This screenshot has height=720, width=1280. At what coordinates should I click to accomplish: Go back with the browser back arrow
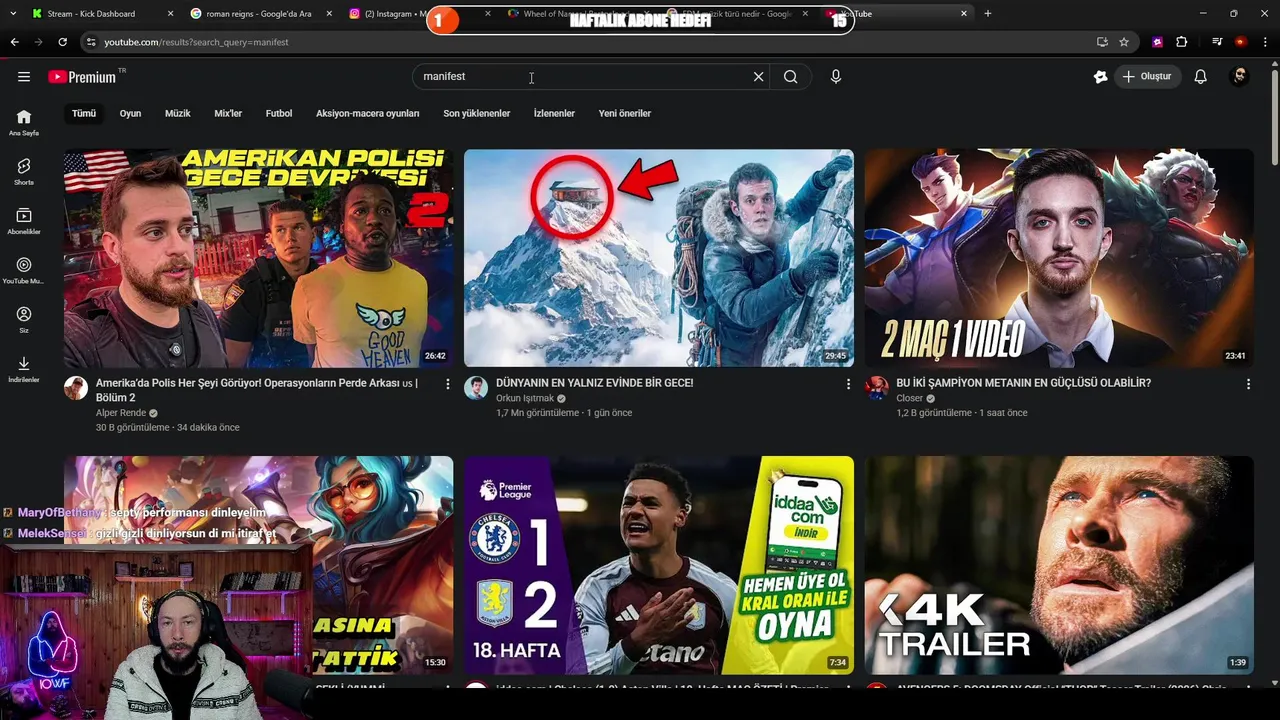14,42
